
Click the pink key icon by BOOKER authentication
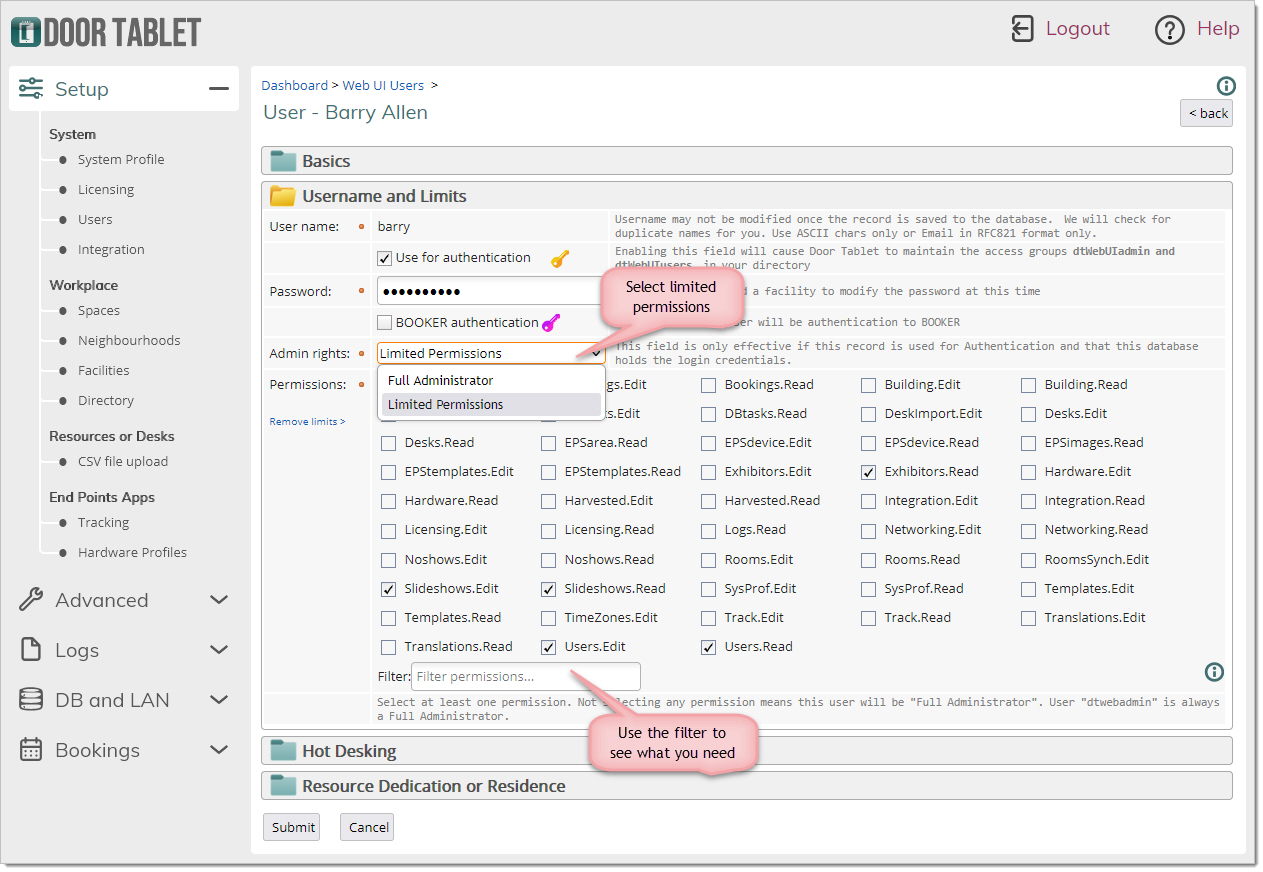(551, 323)
